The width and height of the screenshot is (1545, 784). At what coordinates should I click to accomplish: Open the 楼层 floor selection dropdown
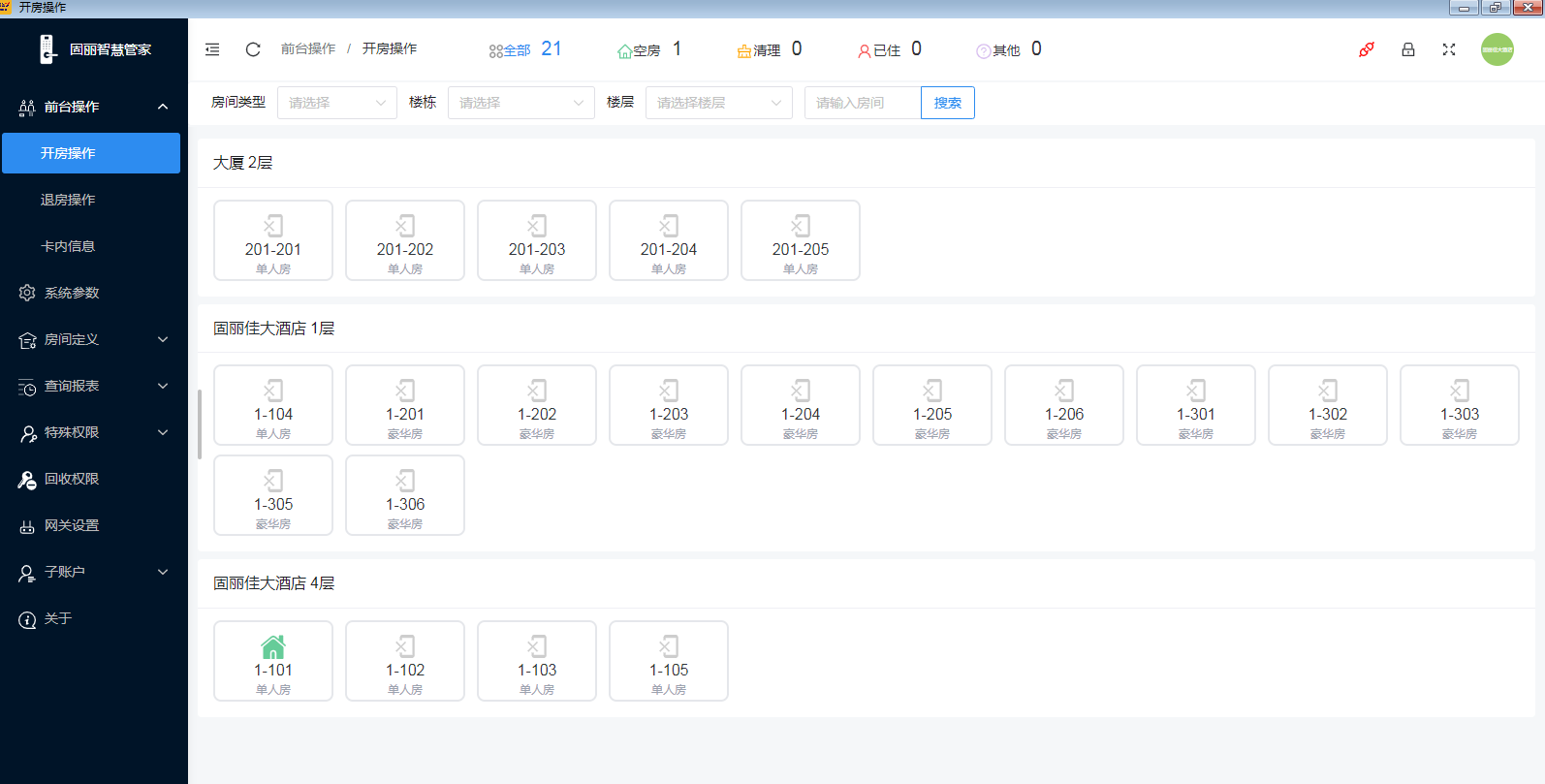click(x=718, y=103)
